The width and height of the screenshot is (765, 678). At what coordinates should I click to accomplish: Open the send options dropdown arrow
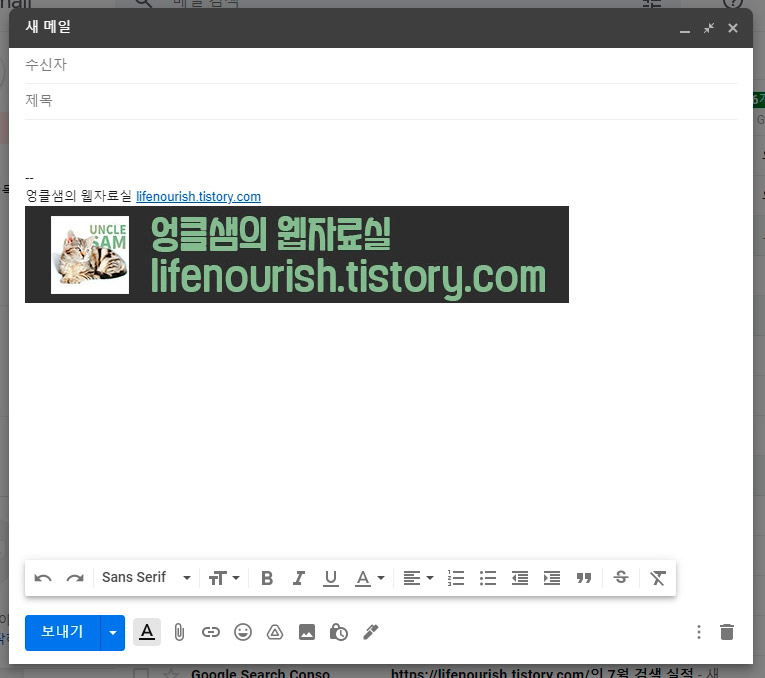pyautogui.click(x=113, y=633)
